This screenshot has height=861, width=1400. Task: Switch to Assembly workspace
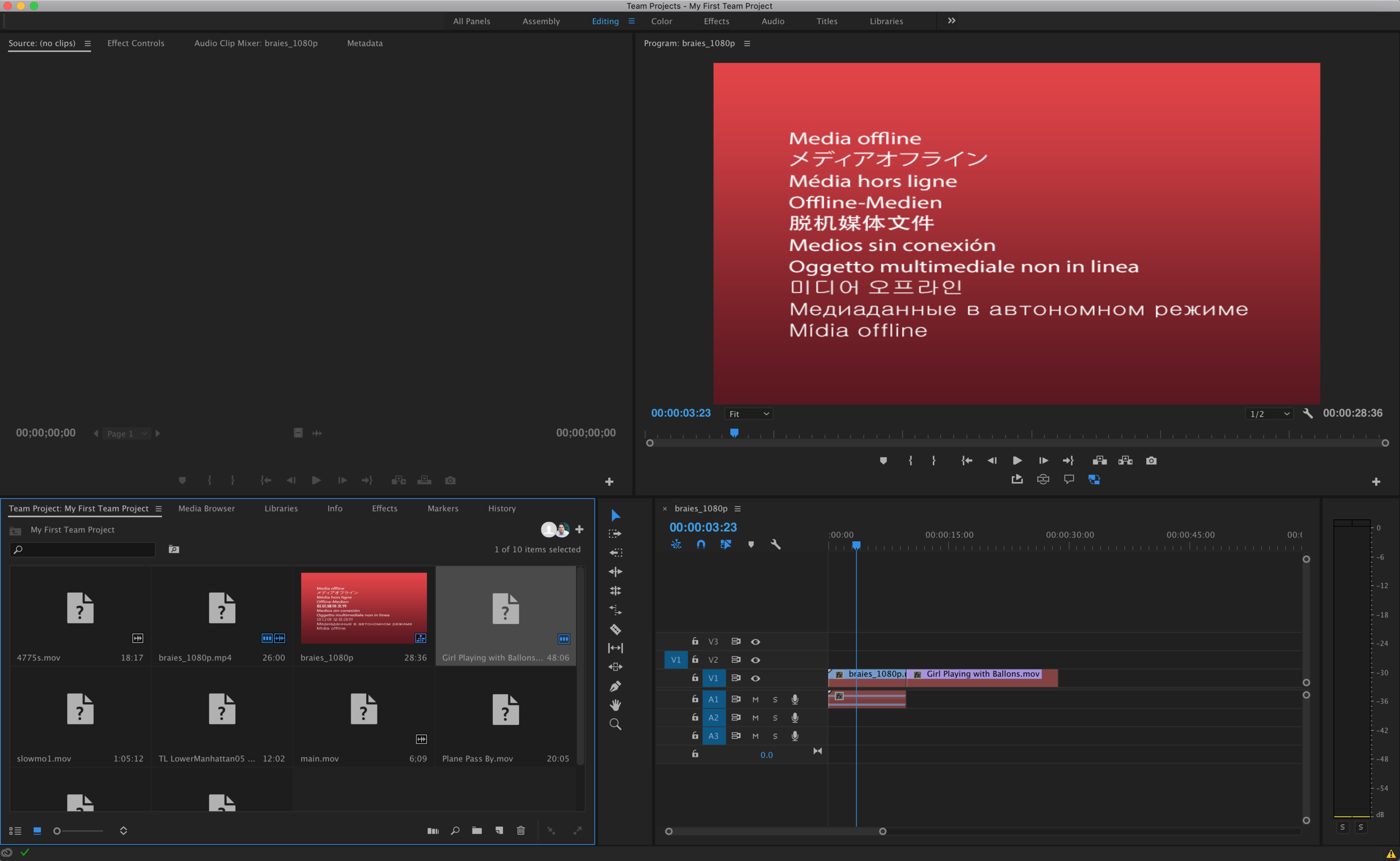pos(541,21)
